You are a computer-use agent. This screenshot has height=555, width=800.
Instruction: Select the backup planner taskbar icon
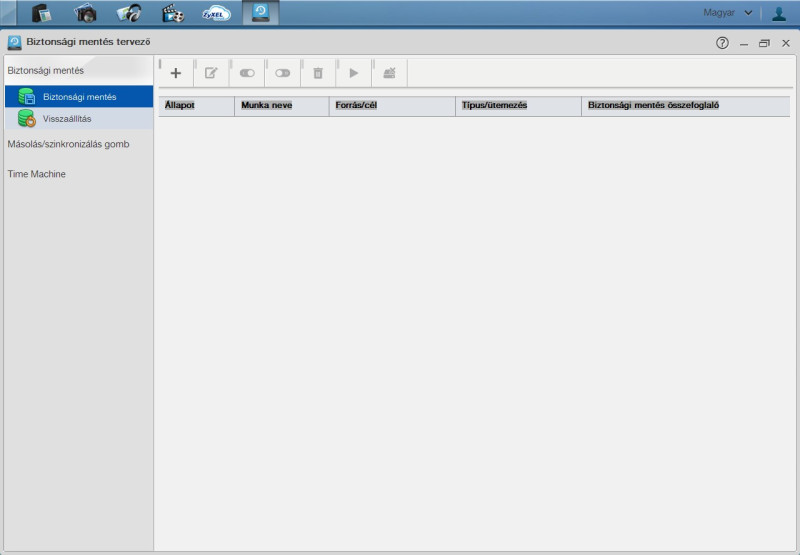click(x=260, y=13)
